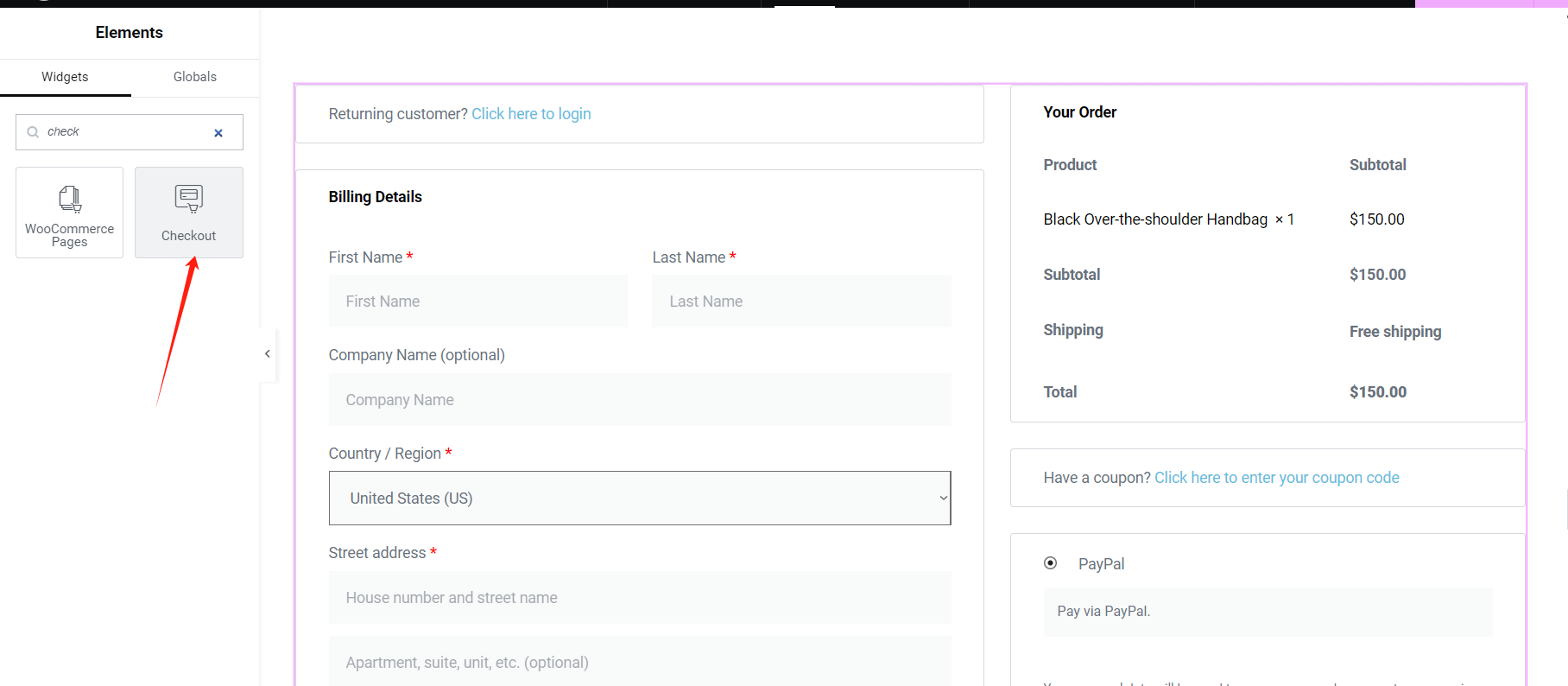Select the Checkout widget icon
Viewport: 1568px width, 686px height.
[x=188, y=198]
